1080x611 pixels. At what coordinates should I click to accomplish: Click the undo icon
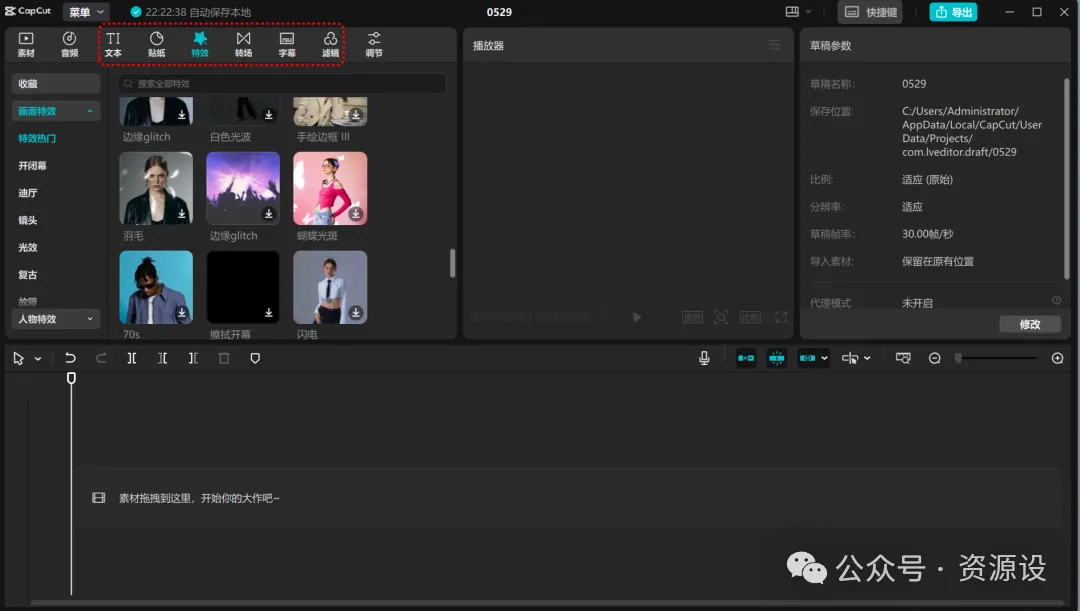(x=70, y=358)
